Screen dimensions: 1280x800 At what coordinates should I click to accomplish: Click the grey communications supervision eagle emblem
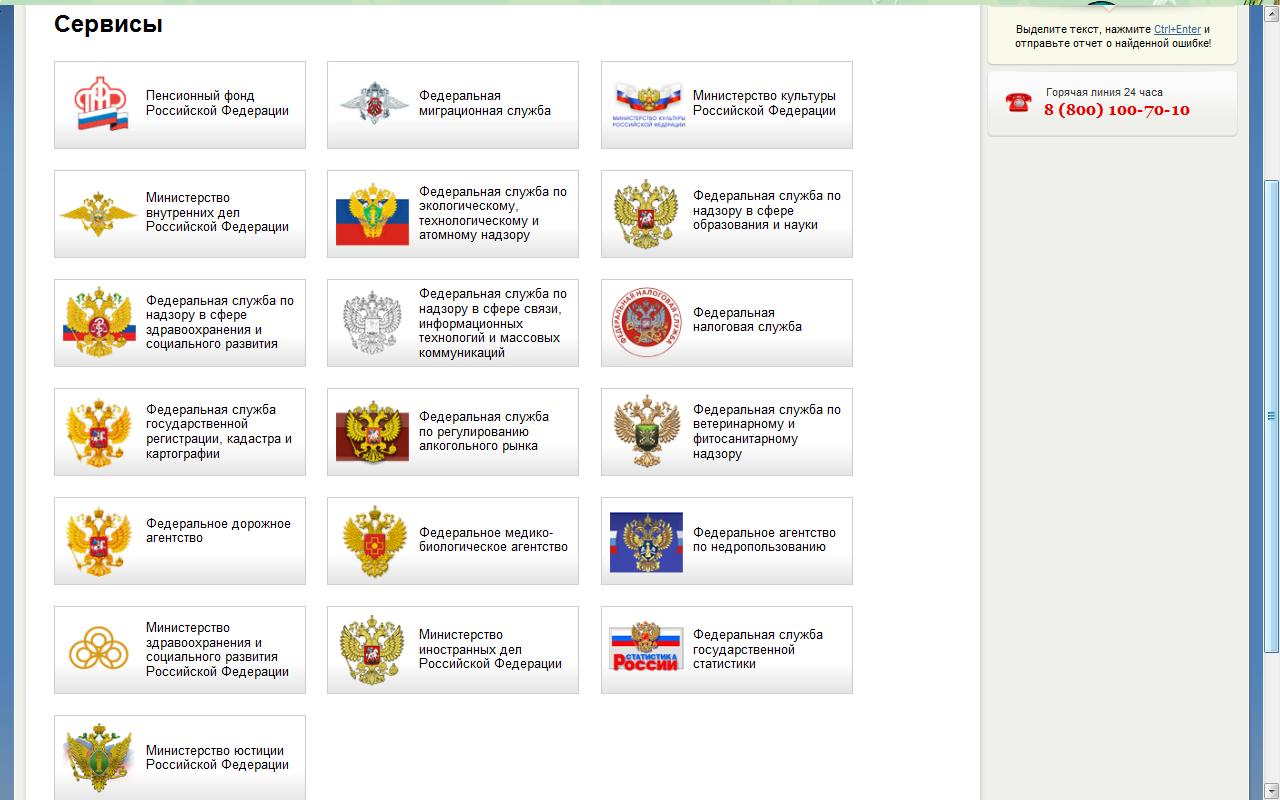click(372, 323)
